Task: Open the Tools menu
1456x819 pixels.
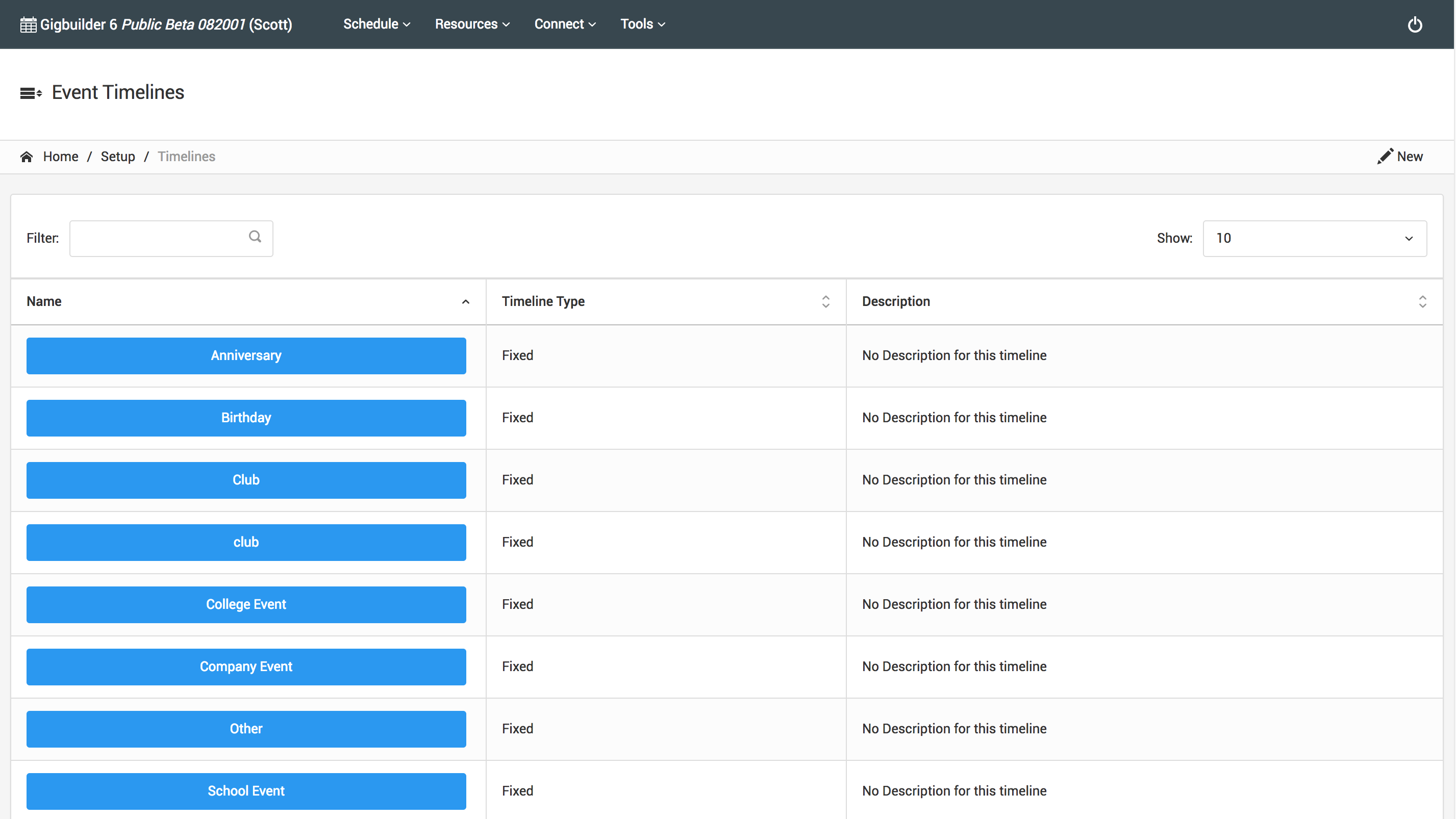Action: point(643,24)
